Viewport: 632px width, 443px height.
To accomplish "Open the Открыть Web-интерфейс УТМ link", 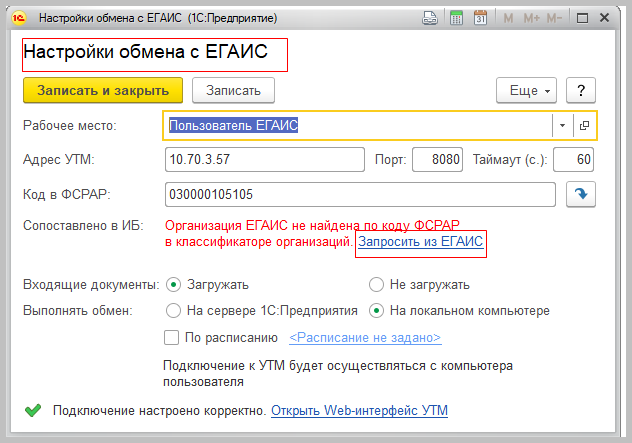I will [x=360, y=411].
